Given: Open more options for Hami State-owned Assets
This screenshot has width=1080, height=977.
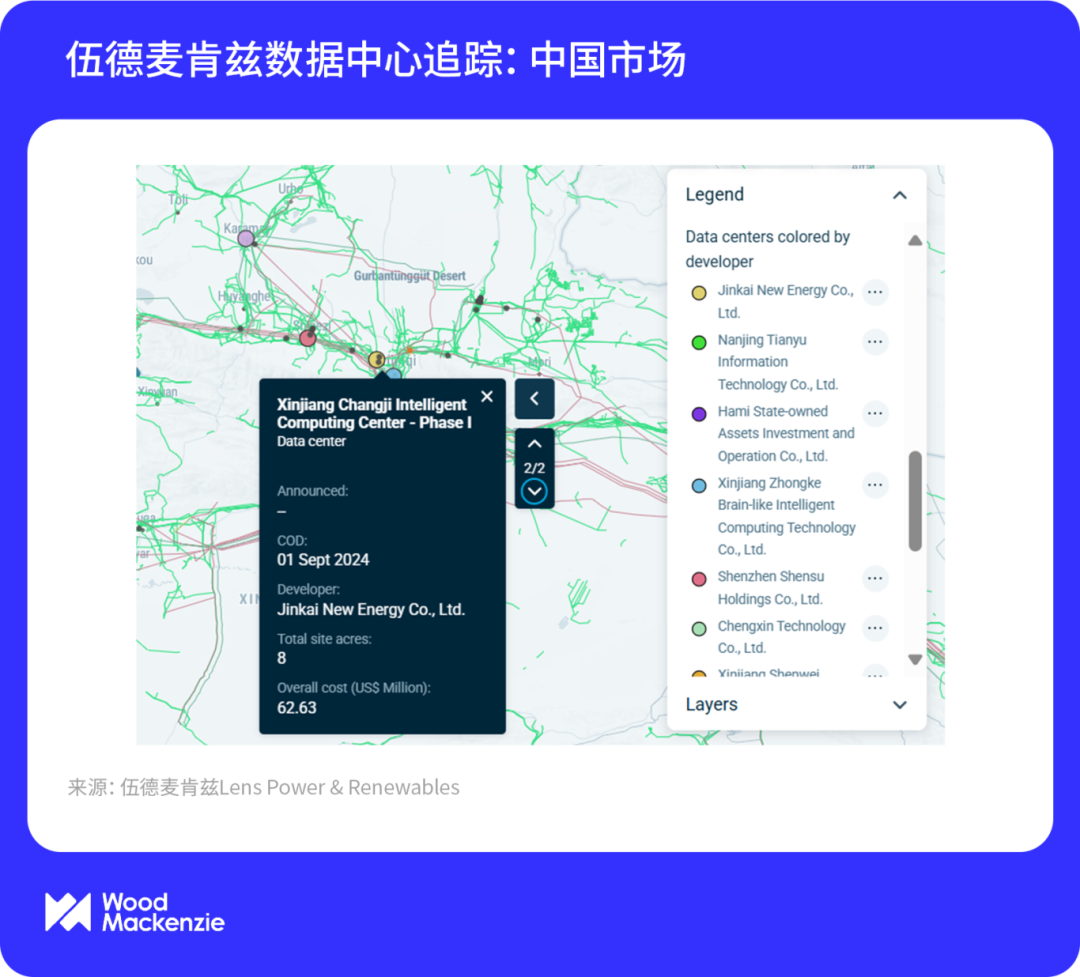Looking at the screenshot, I should [x=875, y=413].
